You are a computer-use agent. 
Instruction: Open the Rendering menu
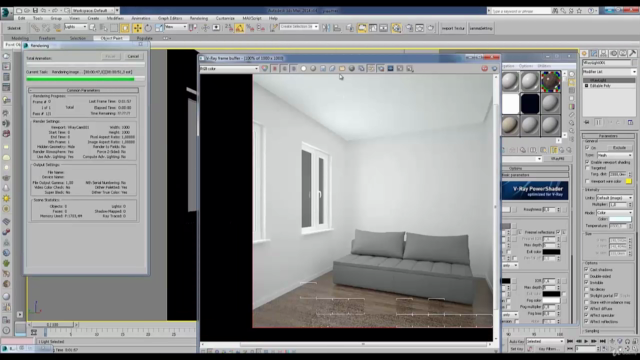[199, 18]
